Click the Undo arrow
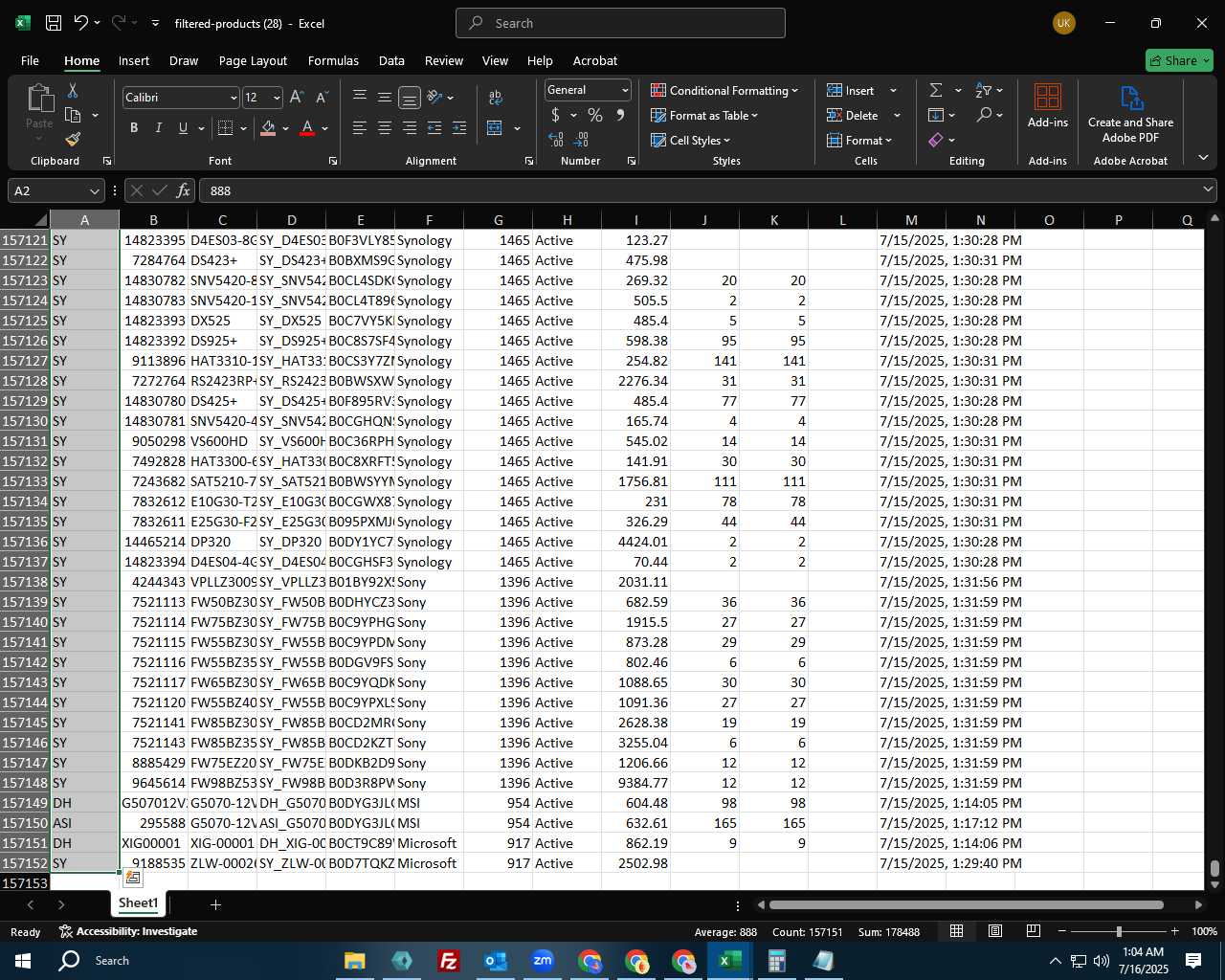Image resolution: width=1225 pixels, height=980 pixels. click(81, 23)
